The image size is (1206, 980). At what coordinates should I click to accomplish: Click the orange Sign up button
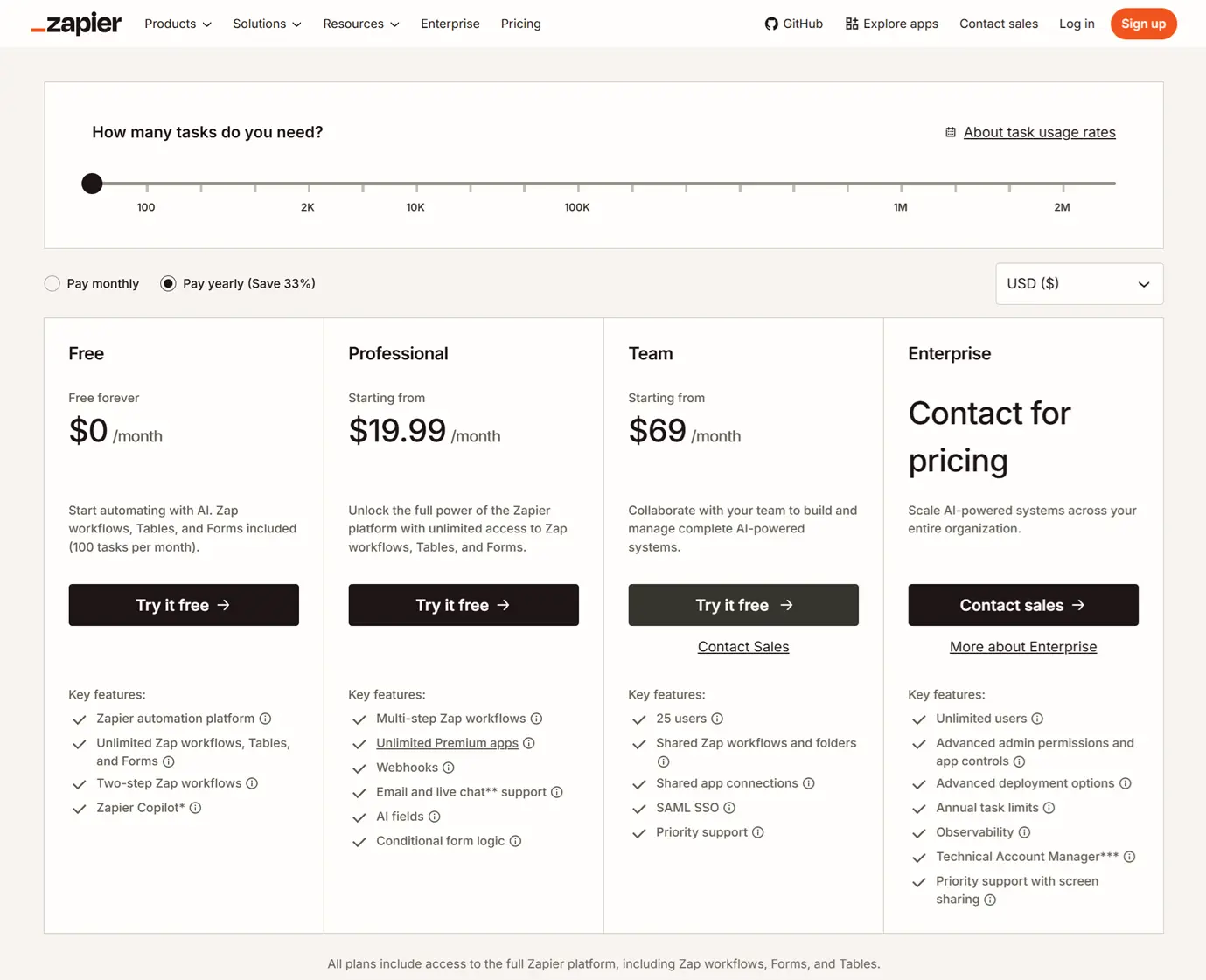(x=1143, y=24)
